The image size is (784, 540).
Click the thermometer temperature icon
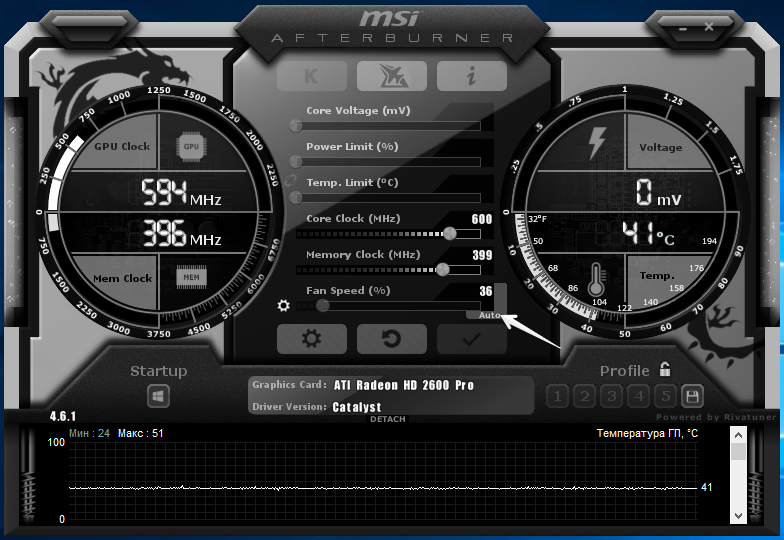(x=596, y=280)
